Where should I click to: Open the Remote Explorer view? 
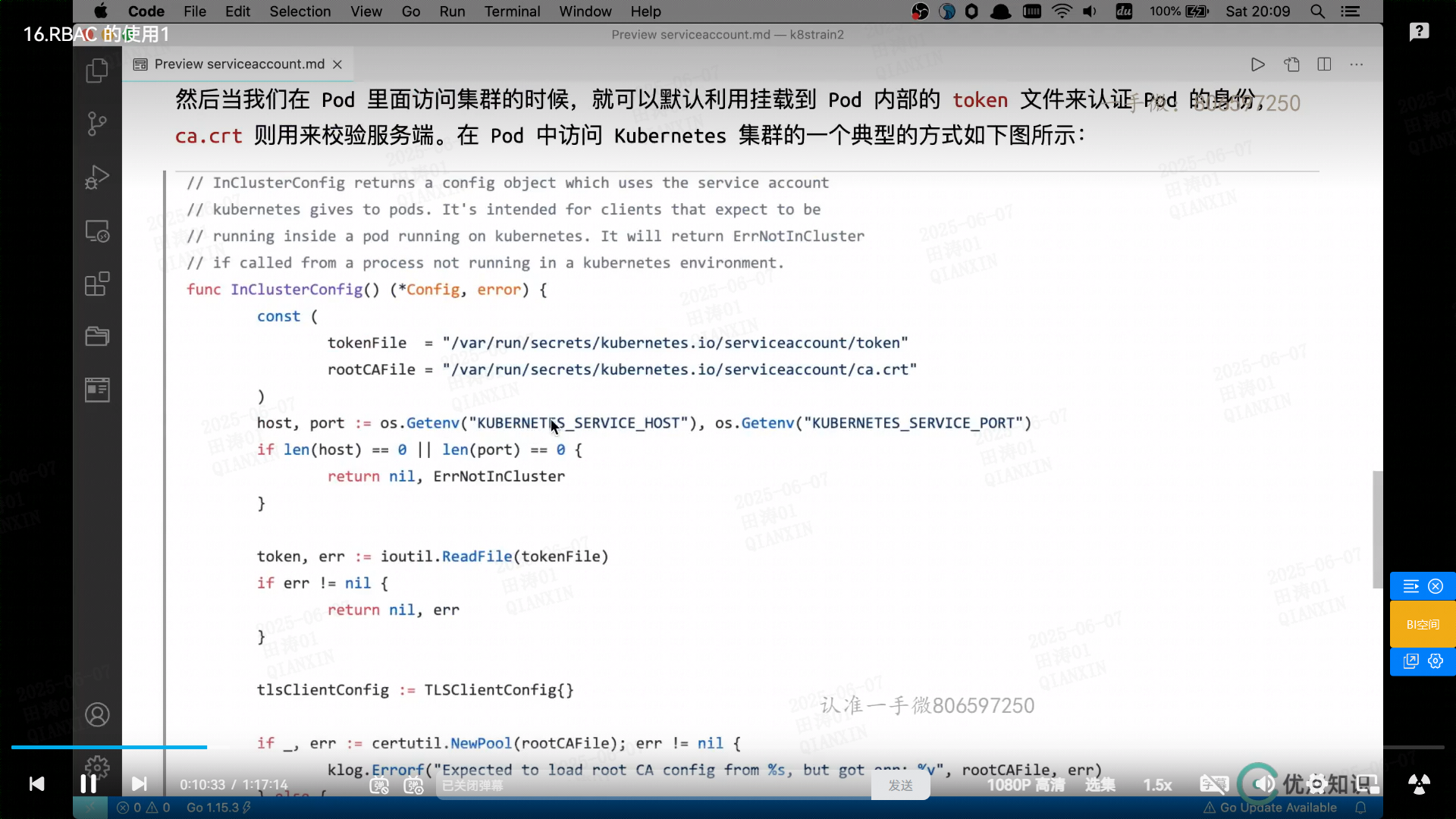[97, 231]
